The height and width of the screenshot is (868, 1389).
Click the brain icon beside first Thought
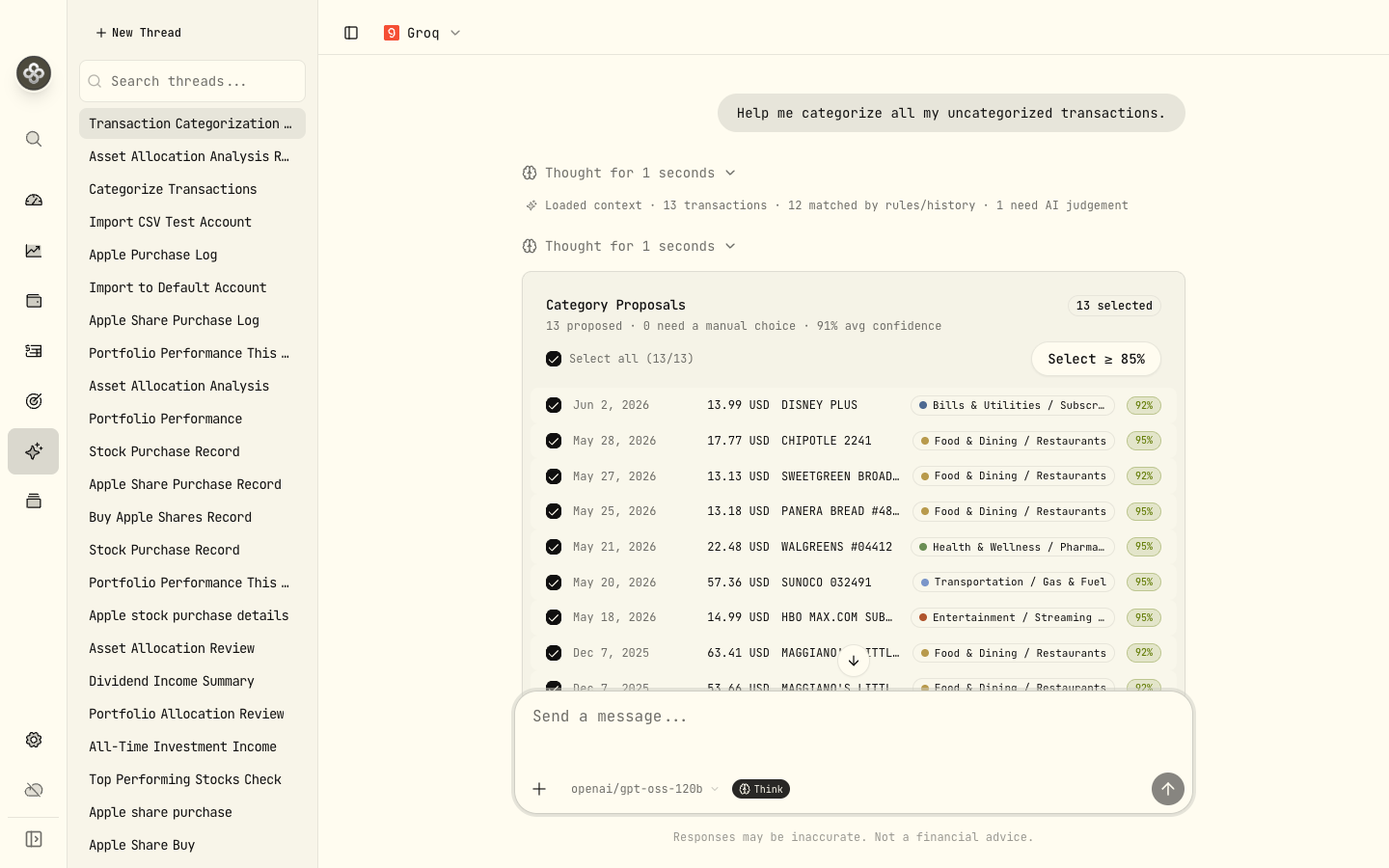(530, 173)
